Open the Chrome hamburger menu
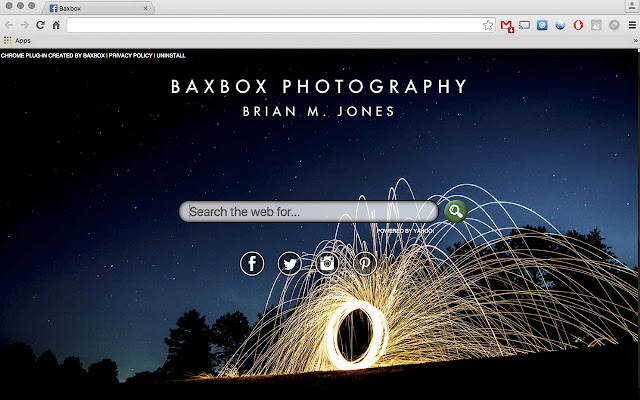The width and height of the screenshot is (640, 400). pos(632,25)
